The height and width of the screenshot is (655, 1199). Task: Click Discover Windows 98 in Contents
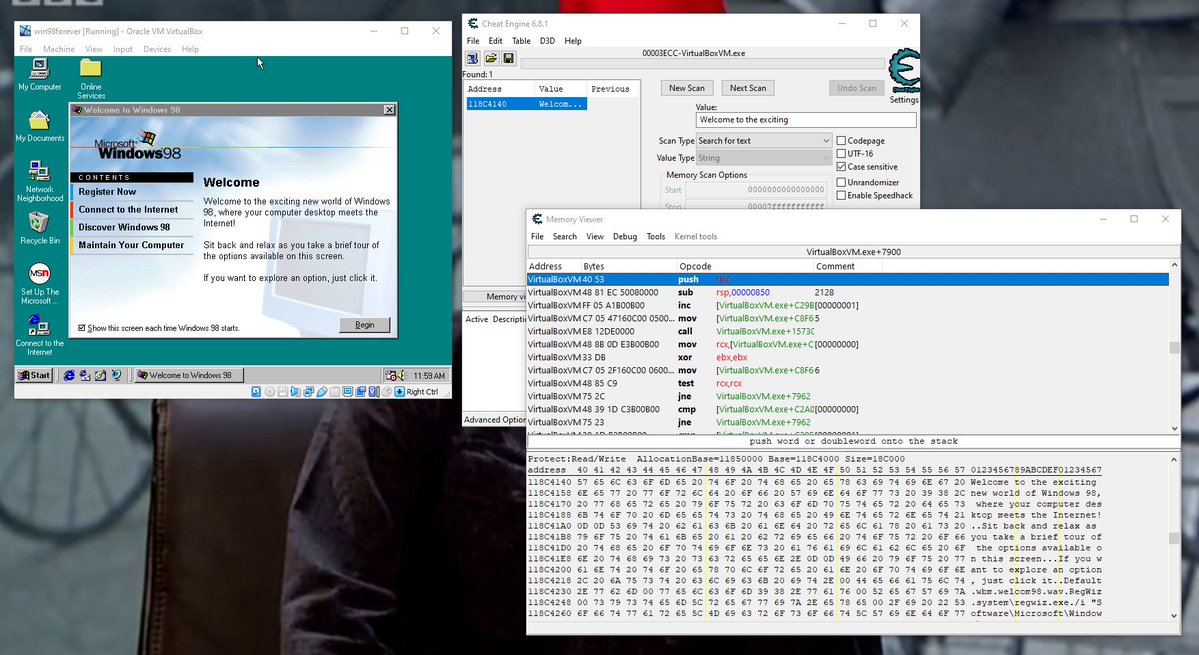pos(132,227)
